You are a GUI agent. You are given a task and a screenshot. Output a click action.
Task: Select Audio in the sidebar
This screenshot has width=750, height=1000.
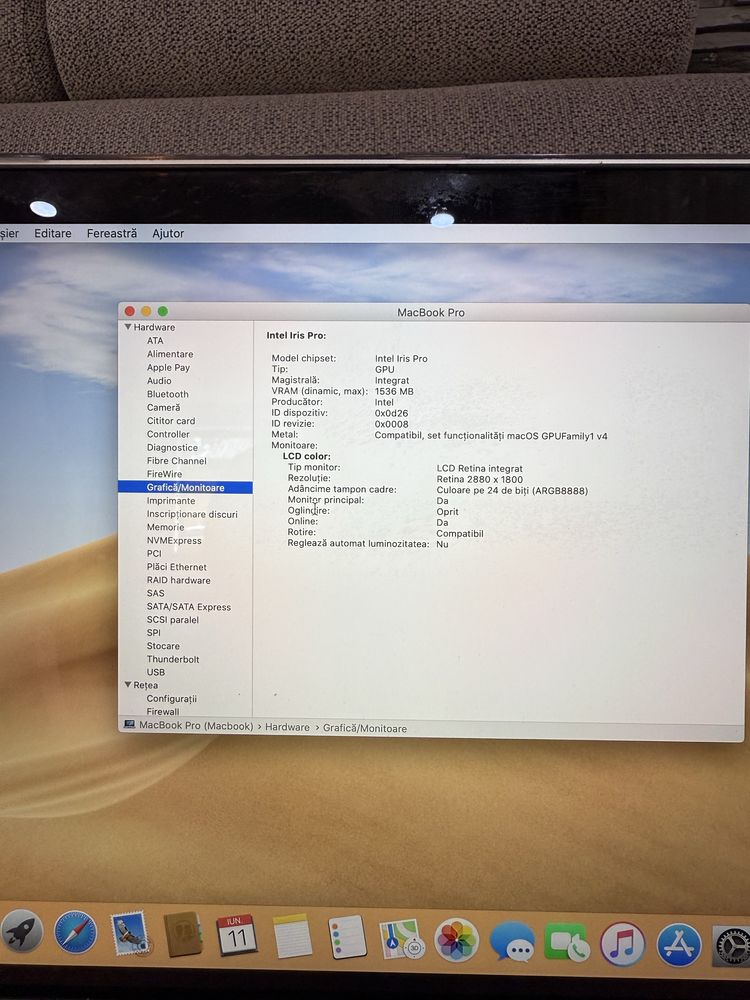tap(159, 381)
